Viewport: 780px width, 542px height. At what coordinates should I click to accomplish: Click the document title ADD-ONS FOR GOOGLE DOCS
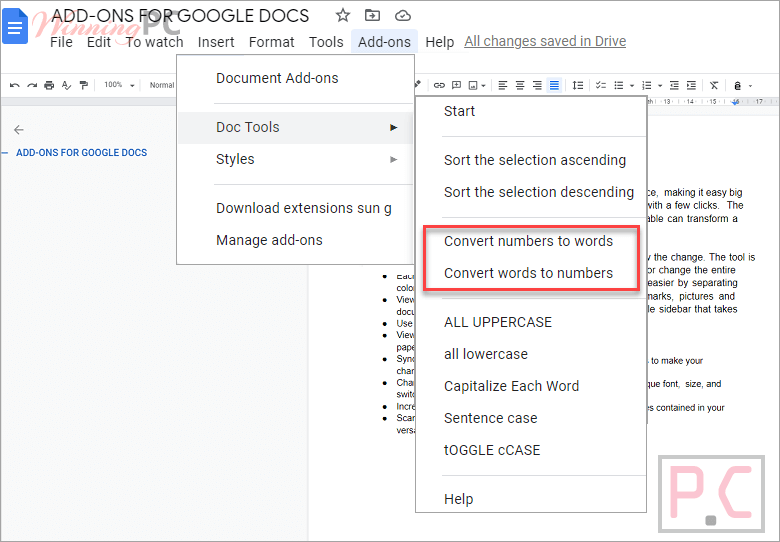click(x=180, y=16)
